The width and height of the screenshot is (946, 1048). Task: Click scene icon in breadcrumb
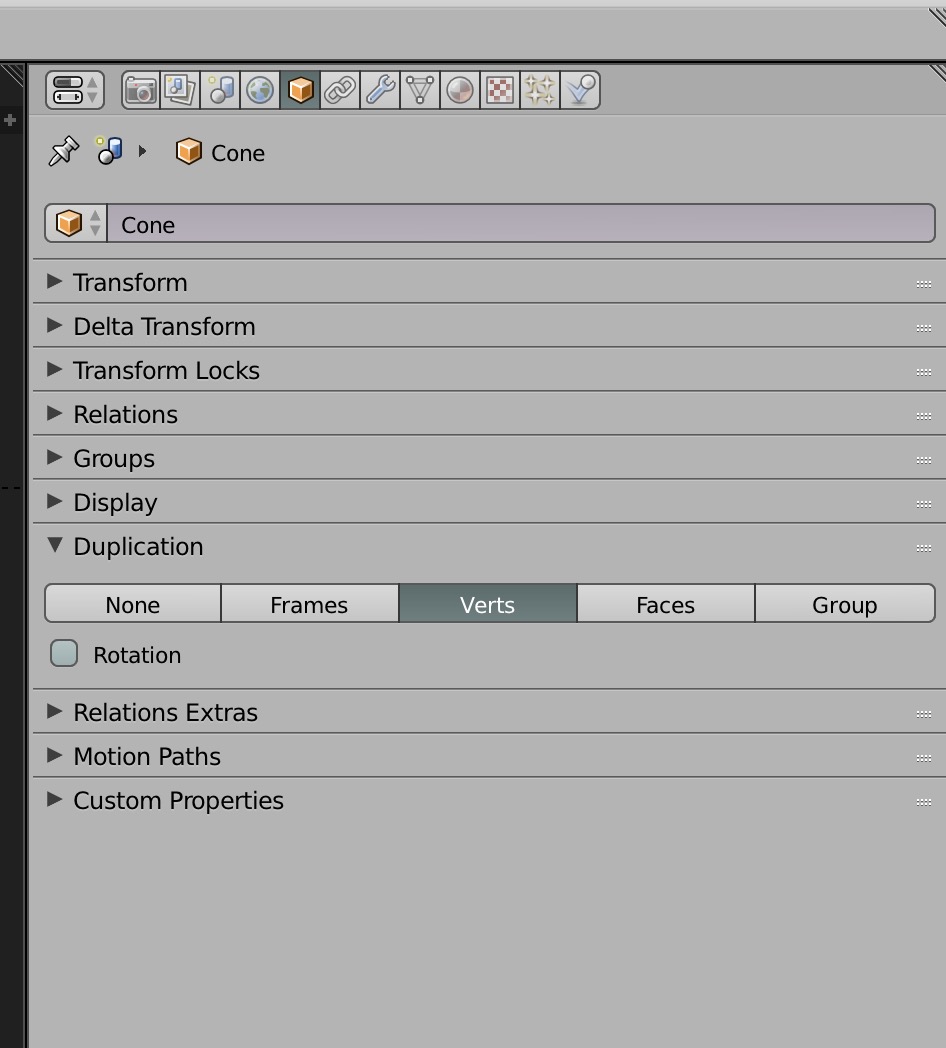[x=109, y=150]
